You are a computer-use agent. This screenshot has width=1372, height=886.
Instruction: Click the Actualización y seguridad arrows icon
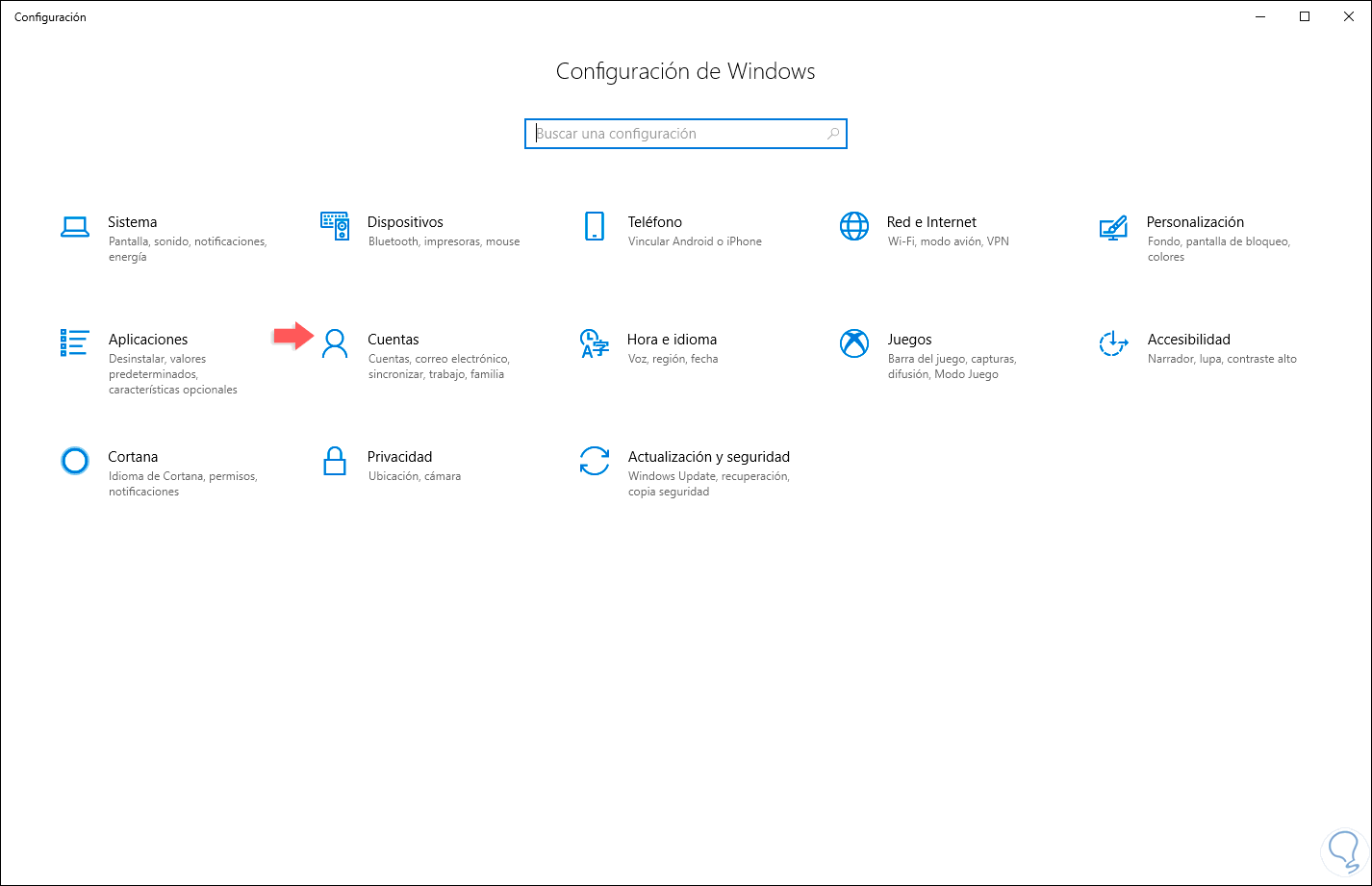(x=595, y=461)
